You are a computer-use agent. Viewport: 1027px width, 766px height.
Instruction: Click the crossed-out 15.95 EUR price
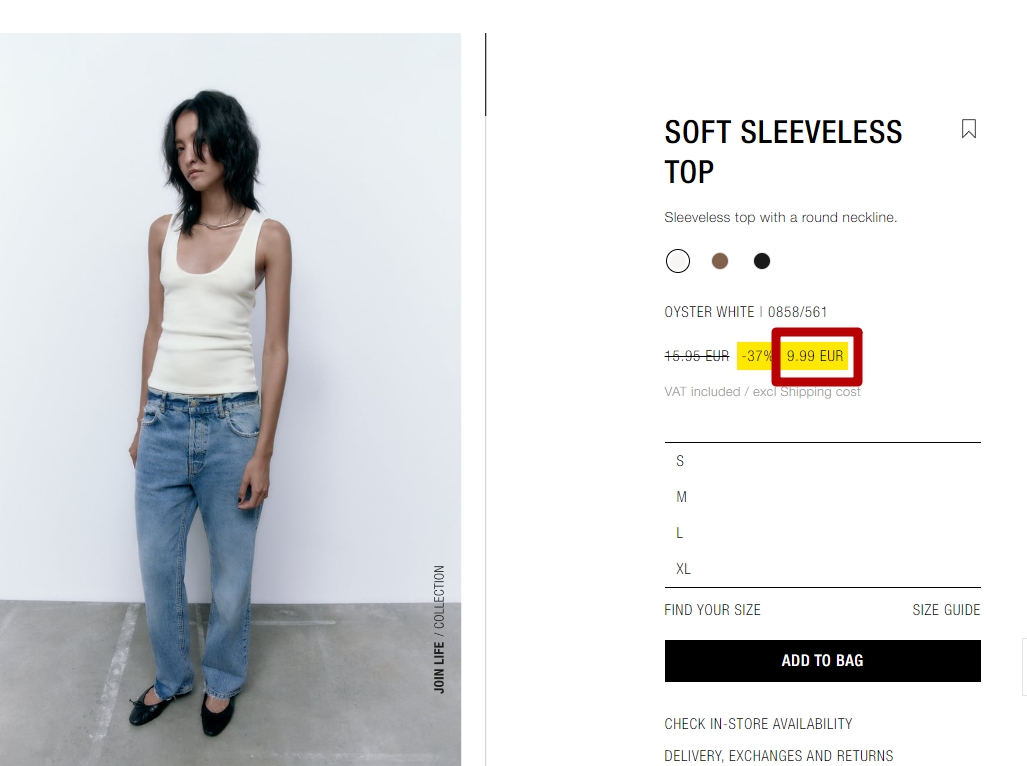(697, 356)
